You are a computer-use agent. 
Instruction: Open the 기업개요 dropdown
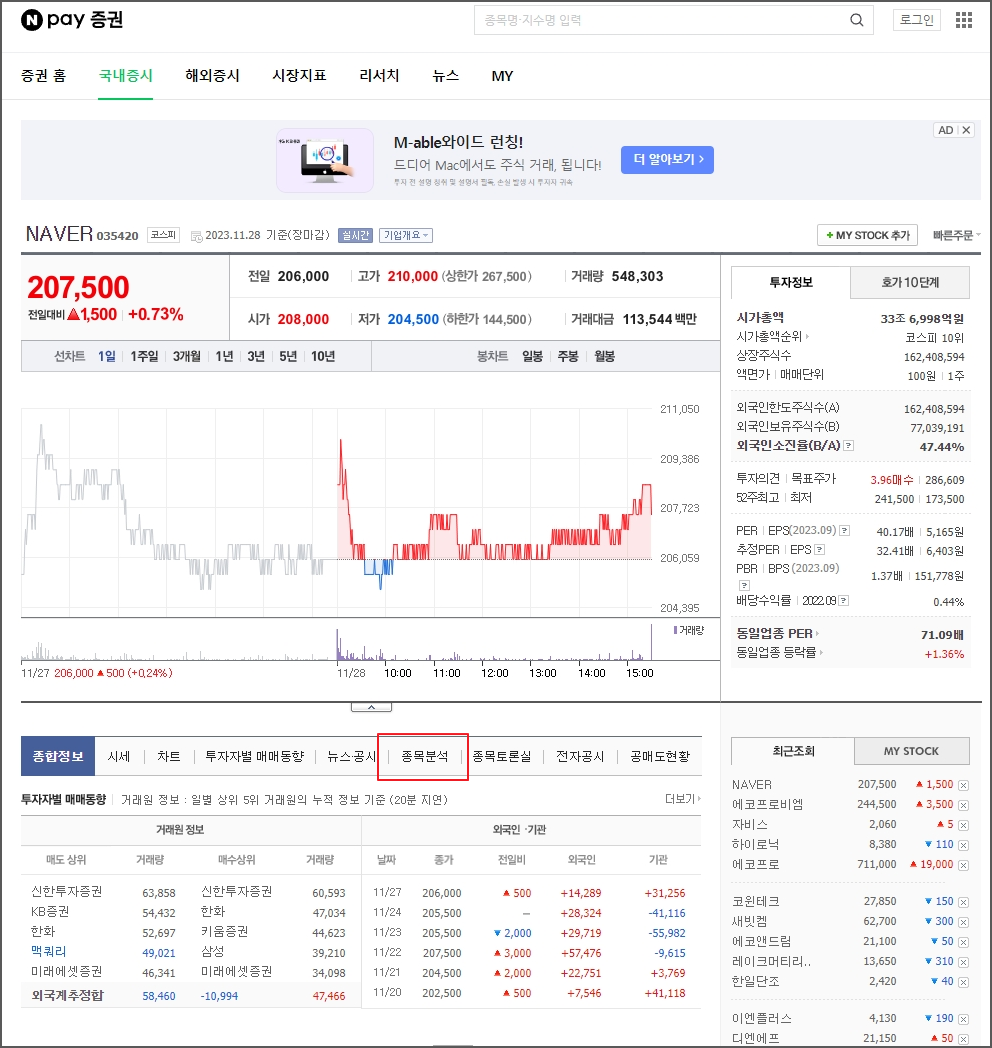(x=406, y=235)
